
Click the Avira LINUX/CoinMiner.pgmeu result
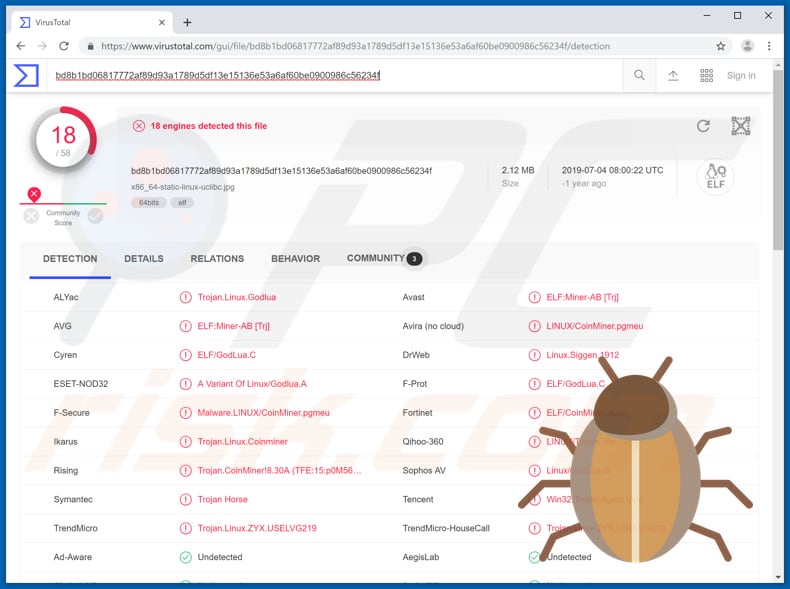(595, 326)
